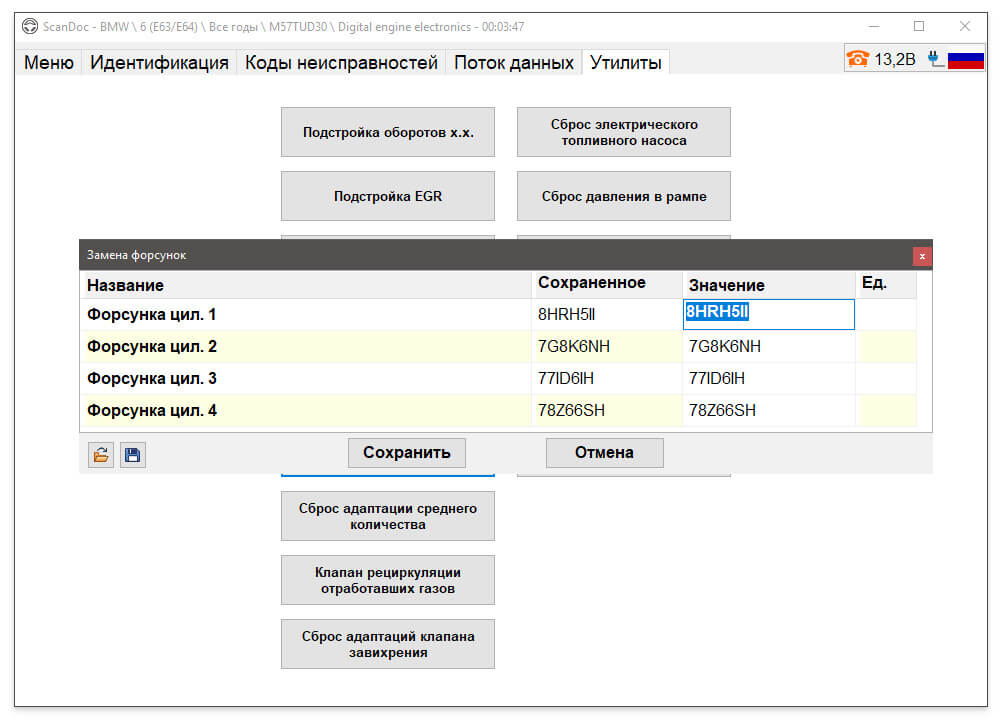Select the Форсунка цил. 1 value field
Viewport: 1000px width, 724px height.
(x=768, y=314)
